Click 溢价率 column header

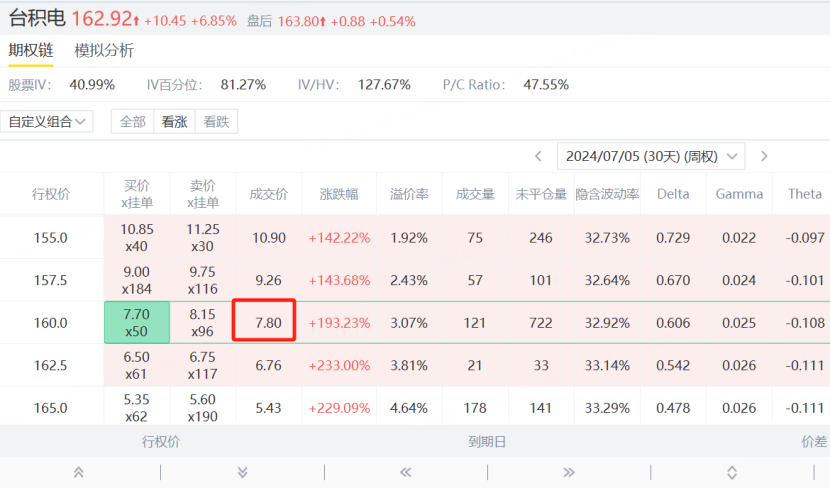click(x=409, y=194)
